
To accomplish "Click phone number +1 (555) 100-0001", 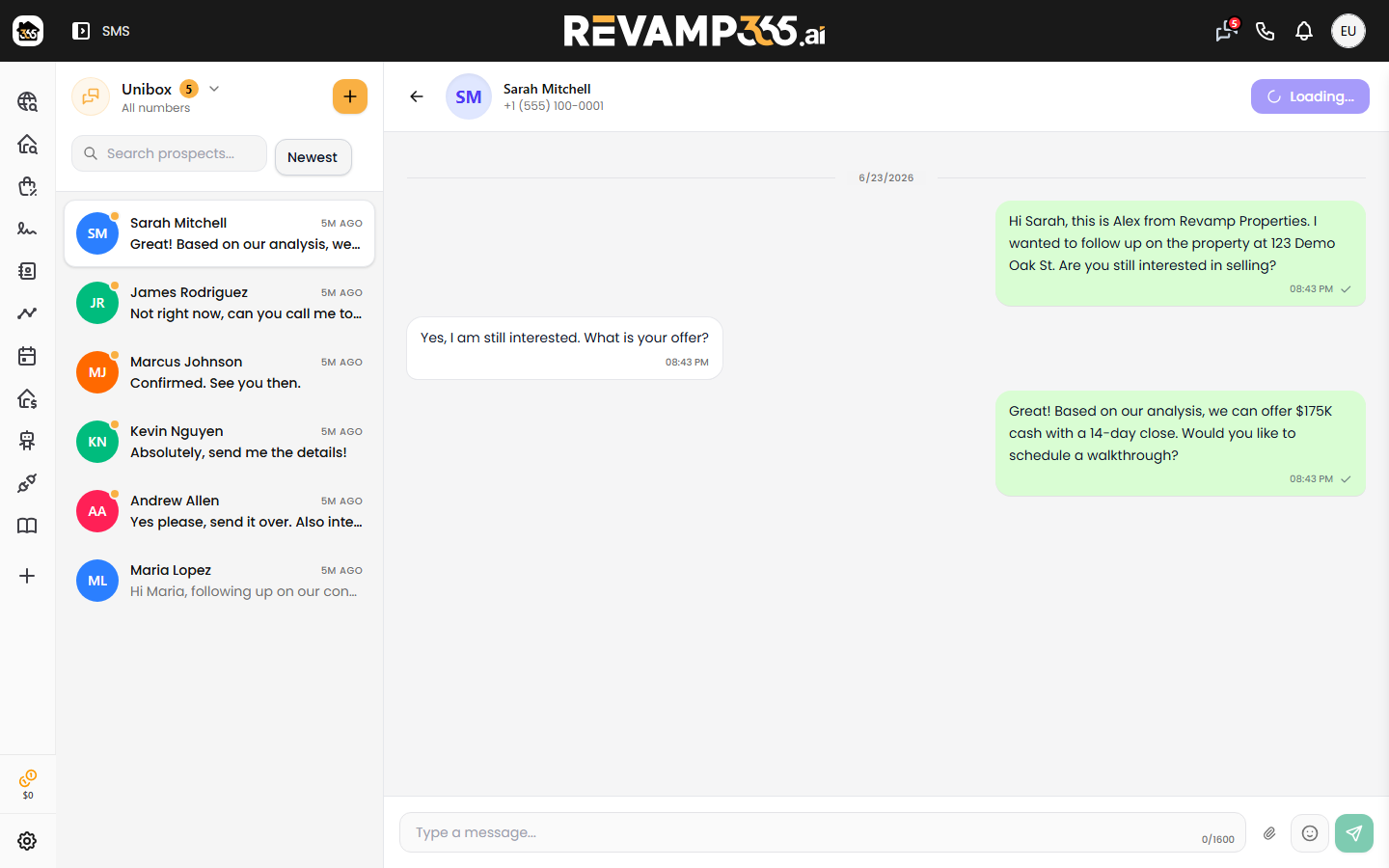I will [554, 106].
